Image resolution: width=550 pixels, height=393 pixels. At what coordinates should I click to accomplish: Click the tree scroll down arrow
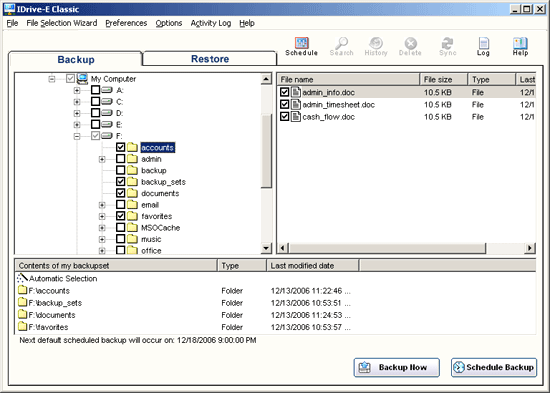(x=267, y=248)
